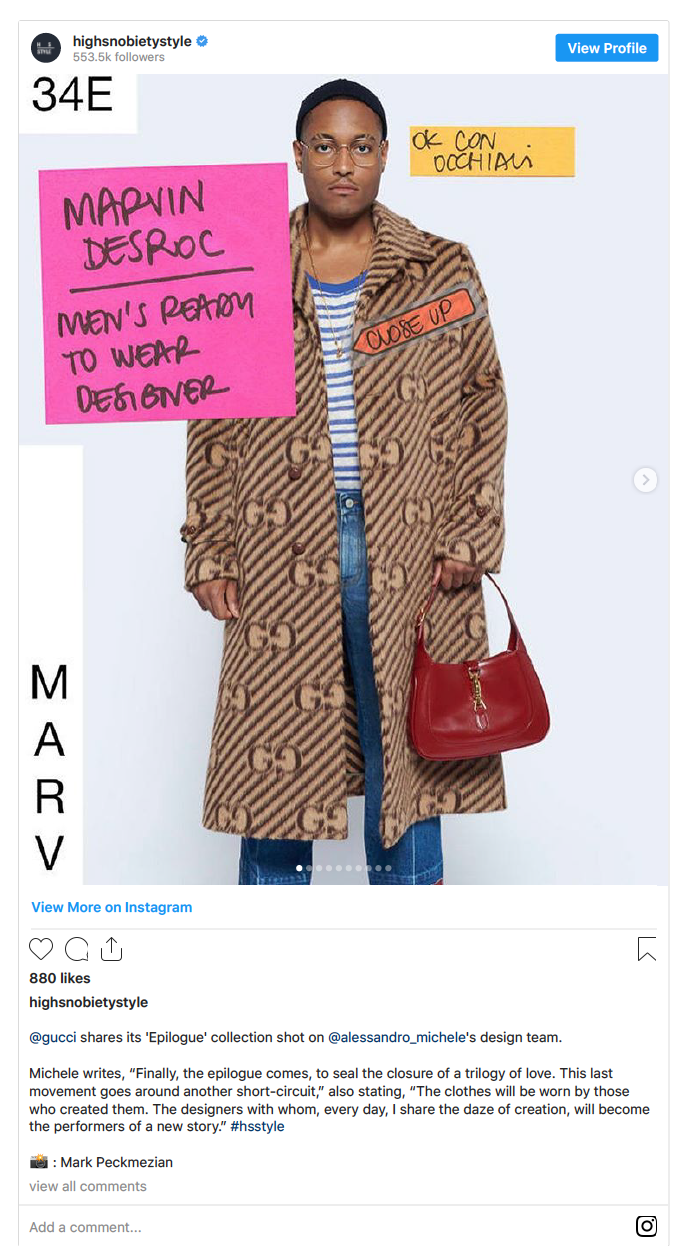The height and width of the screenshot is (1246, 681).
Task: Open the highsnobietystyle username in the header
Action: [x=132, y=42]
